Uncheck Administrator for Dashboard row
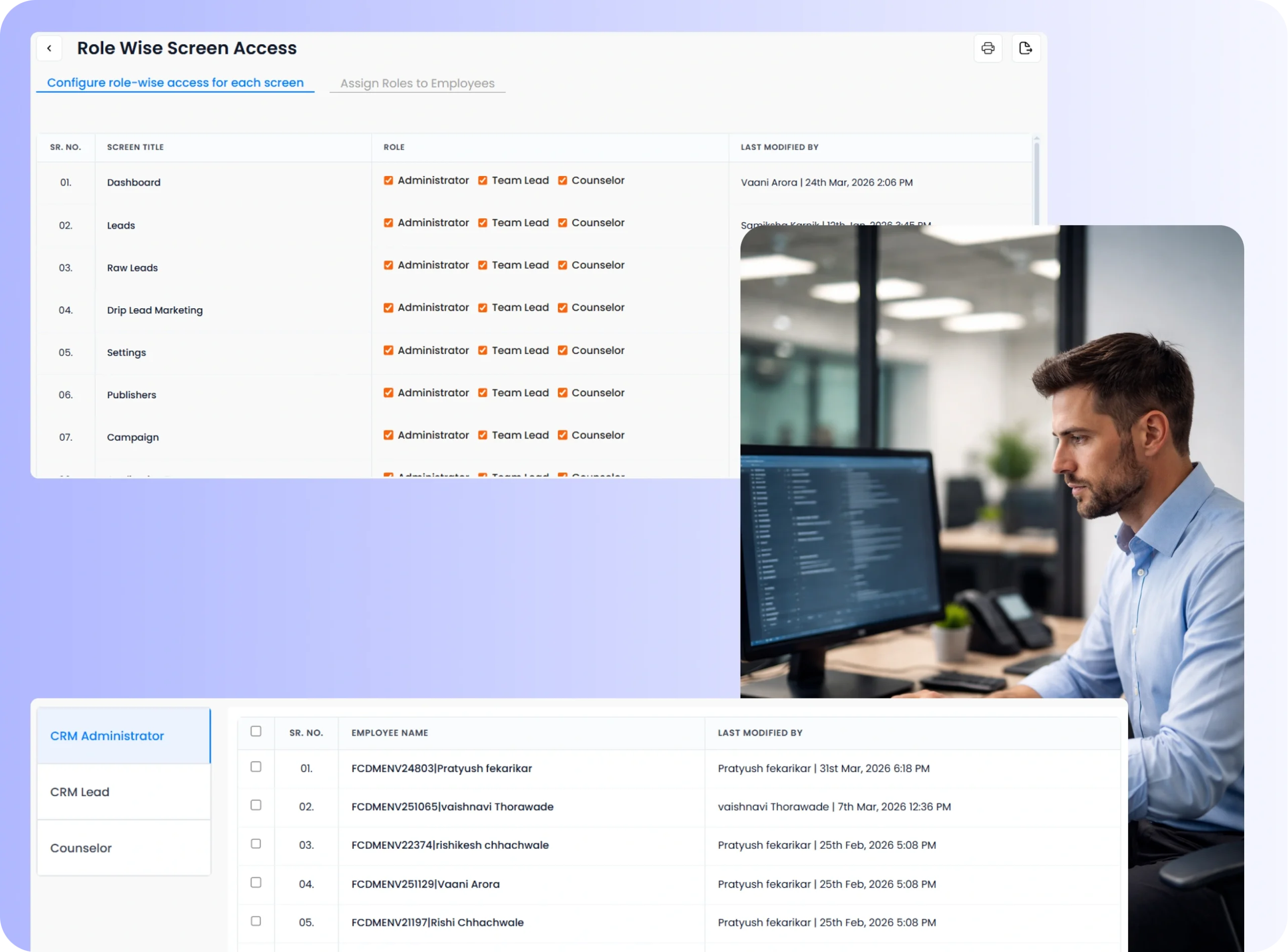 (x=388, y=181)
